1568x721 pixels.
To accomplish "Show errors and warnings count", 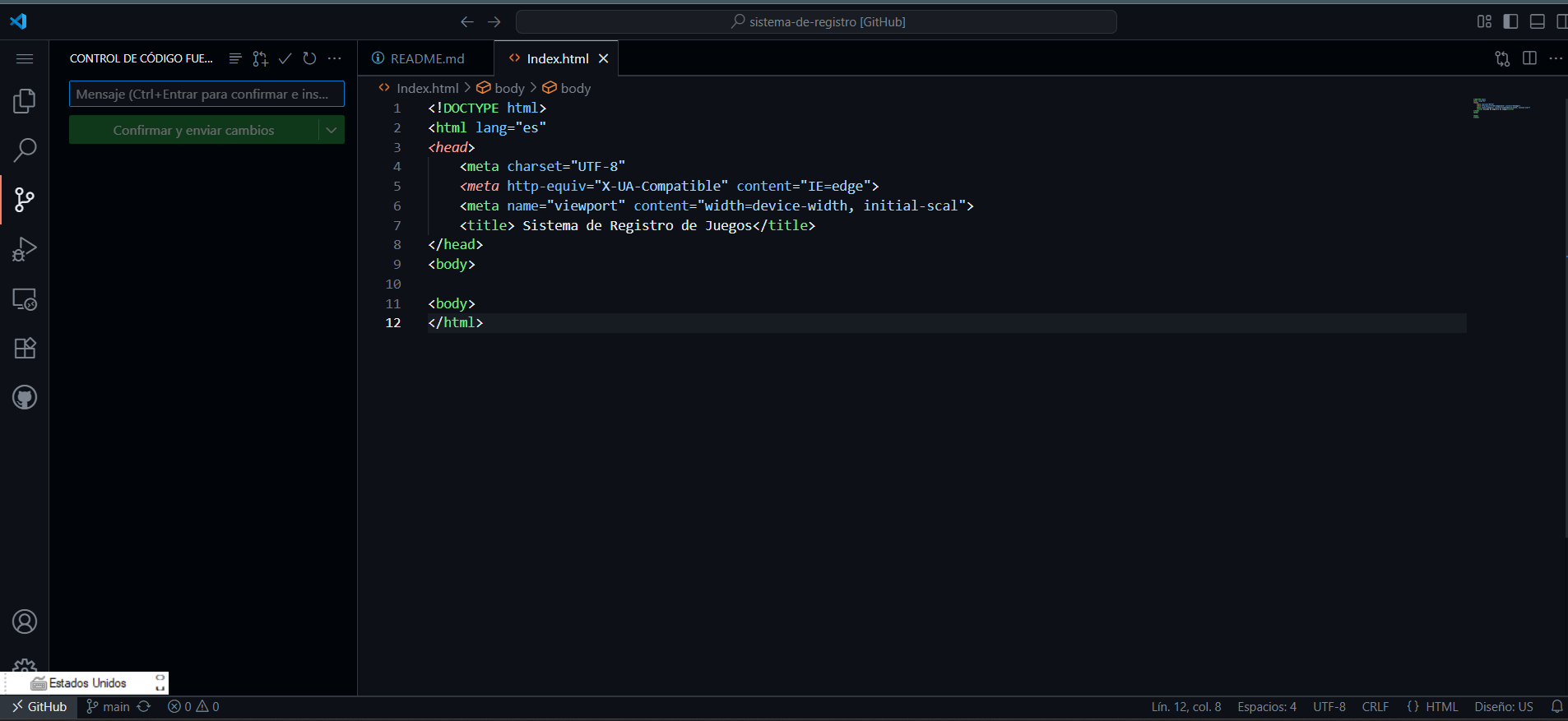I will 193,706.
